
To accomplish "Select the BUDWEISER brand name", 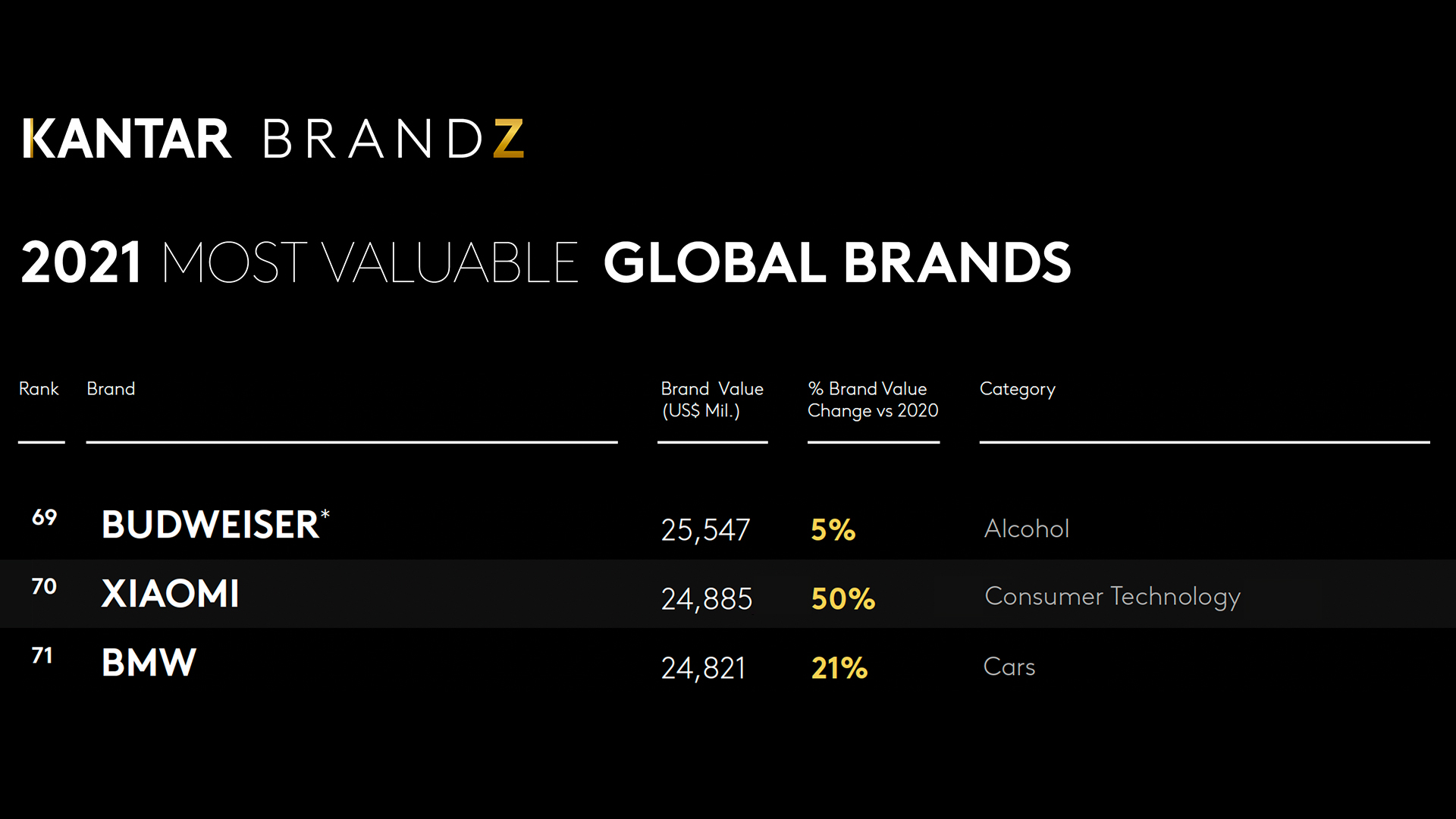I will [x=211, y=525].
